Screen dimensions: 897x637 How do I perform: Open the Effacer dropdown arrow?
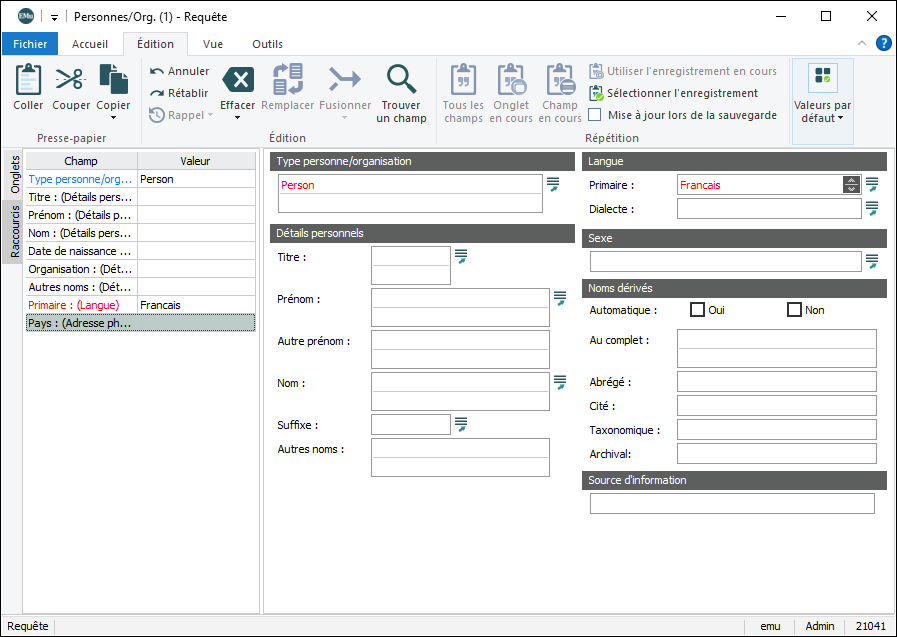[x=238, y=118]
